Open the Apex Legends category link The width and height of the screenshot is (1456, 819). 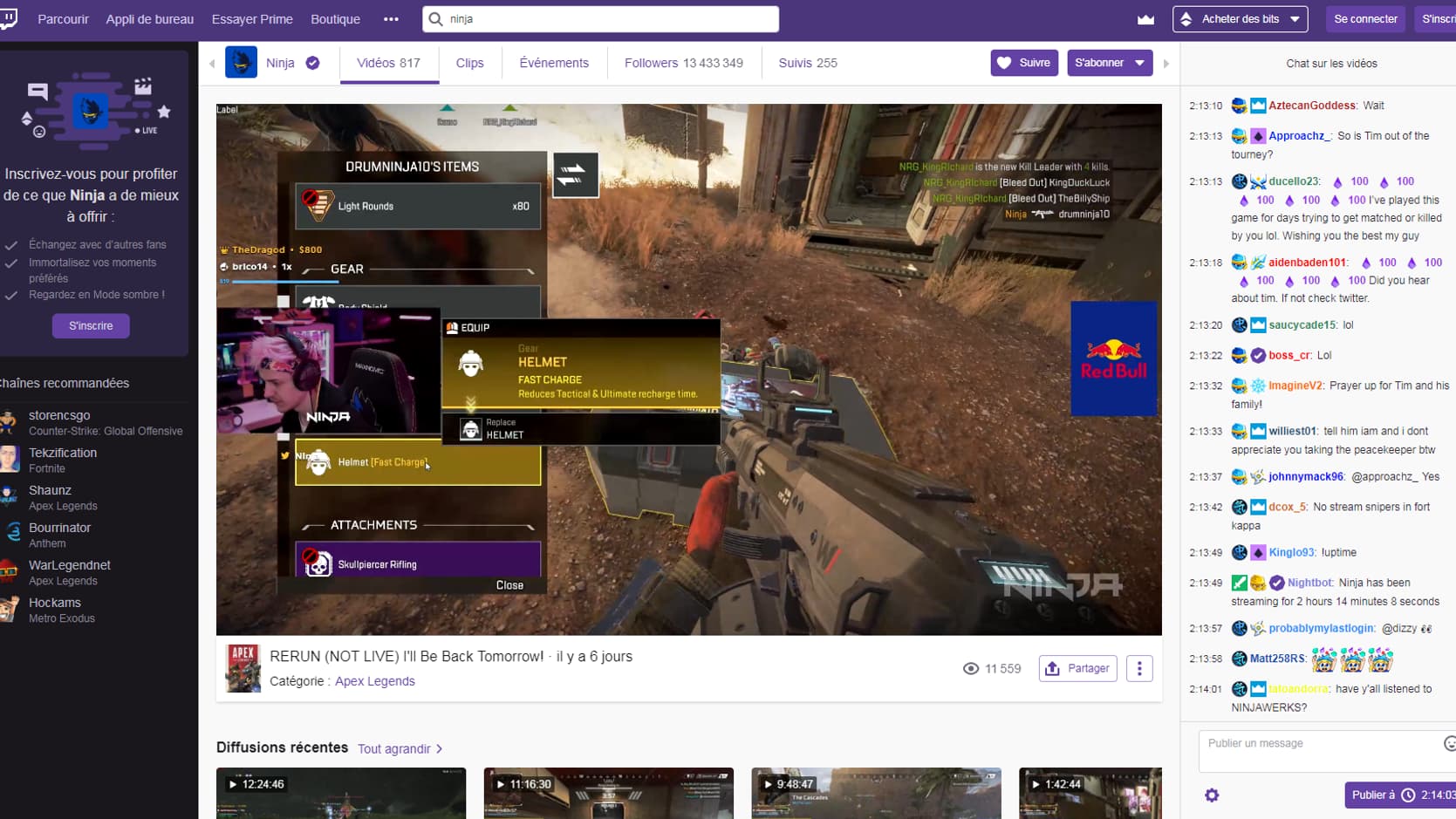click(x=375, y=682)
